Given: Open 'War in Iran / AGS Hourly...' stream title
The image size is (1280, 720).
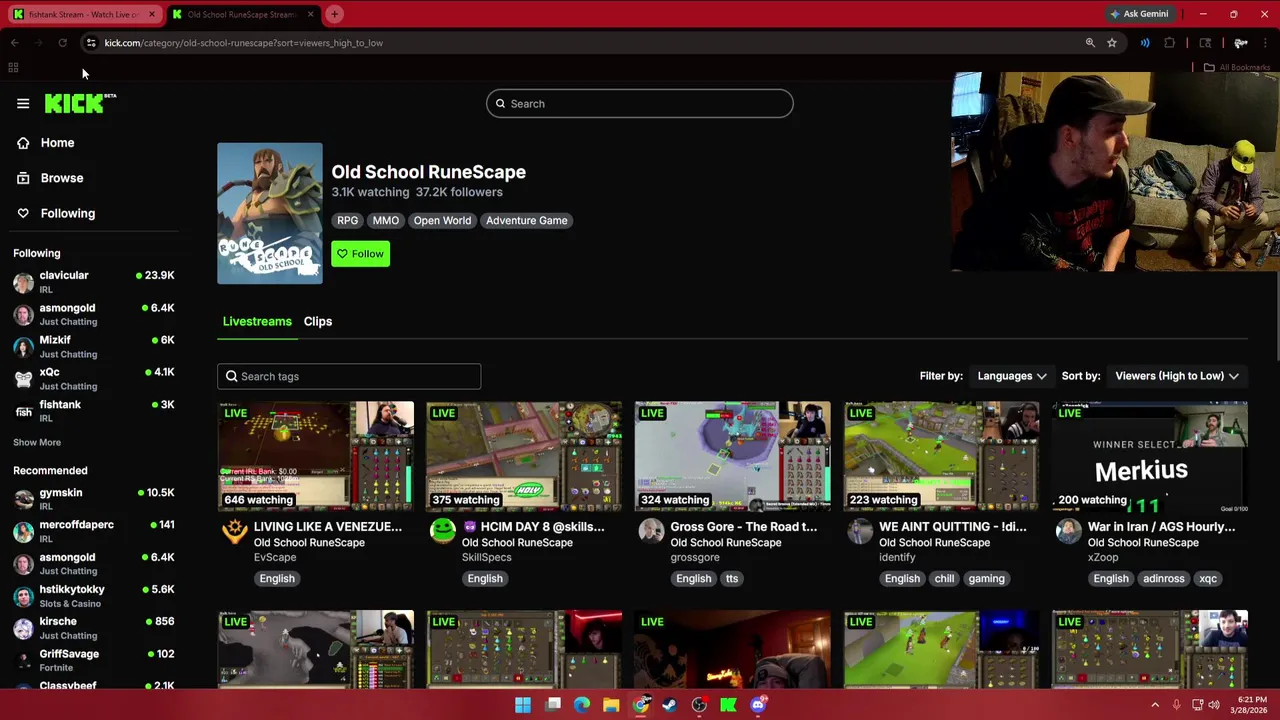Looking at the screenshot, I should point(1162,526).
